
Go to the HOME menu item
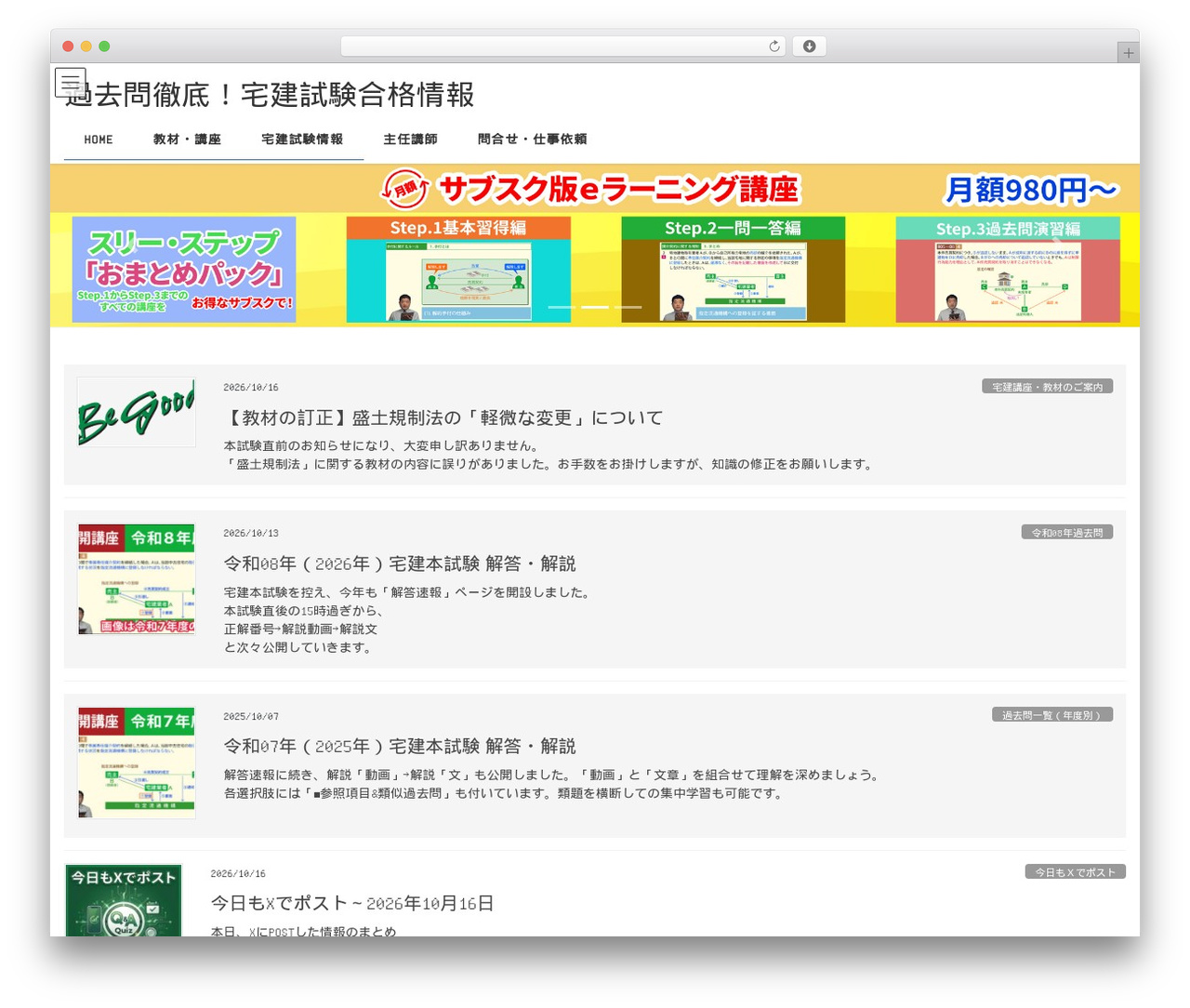(99, 139)
